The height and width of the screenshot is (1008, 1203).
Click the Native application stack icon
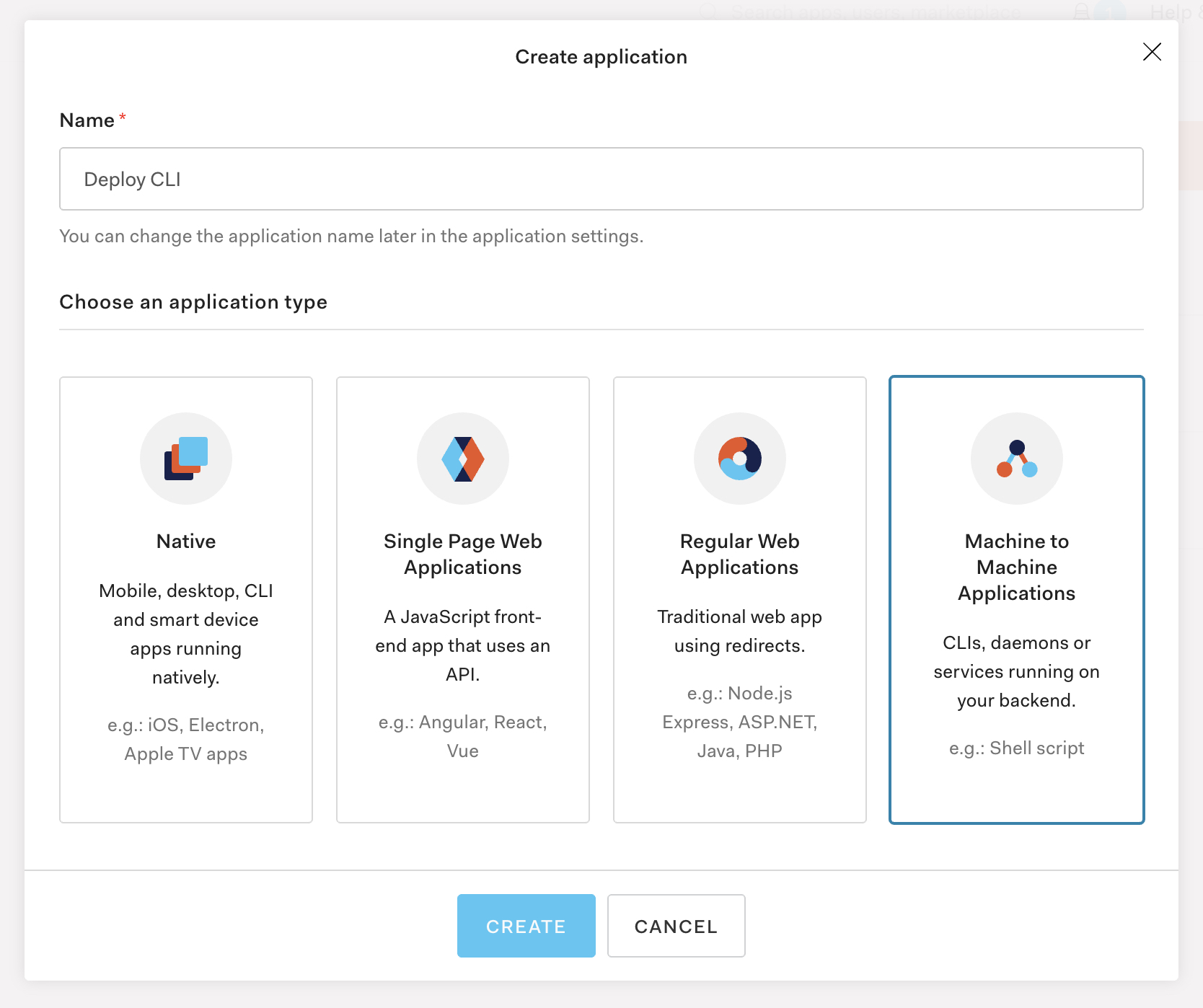click(x=186, y=459)
